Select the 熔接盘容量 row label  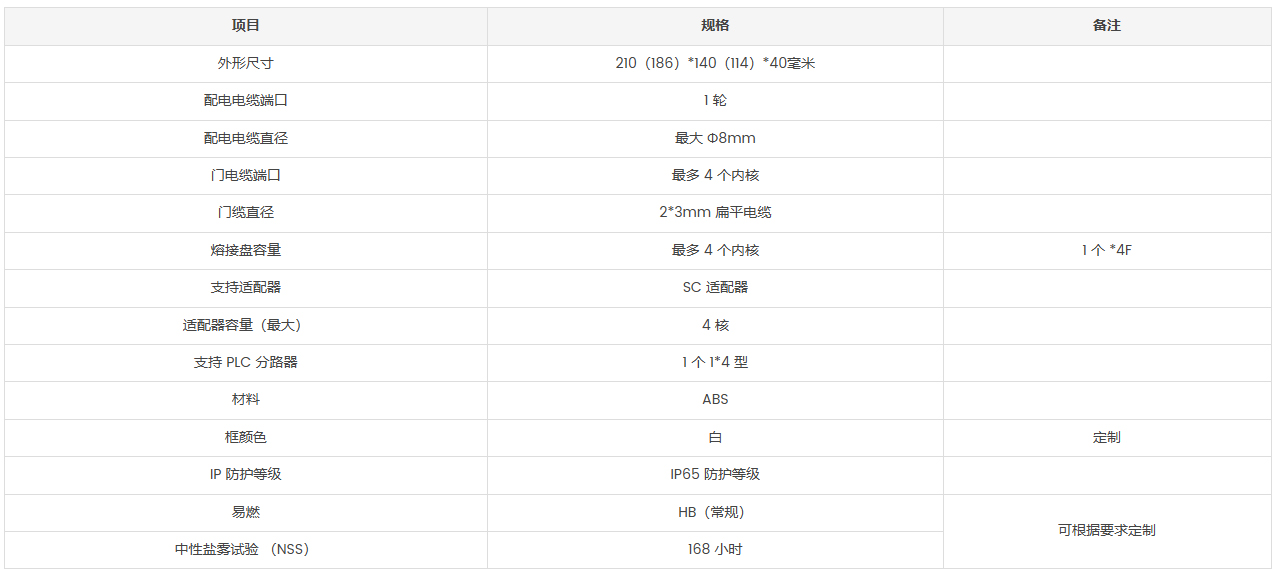tap(246, 250)
